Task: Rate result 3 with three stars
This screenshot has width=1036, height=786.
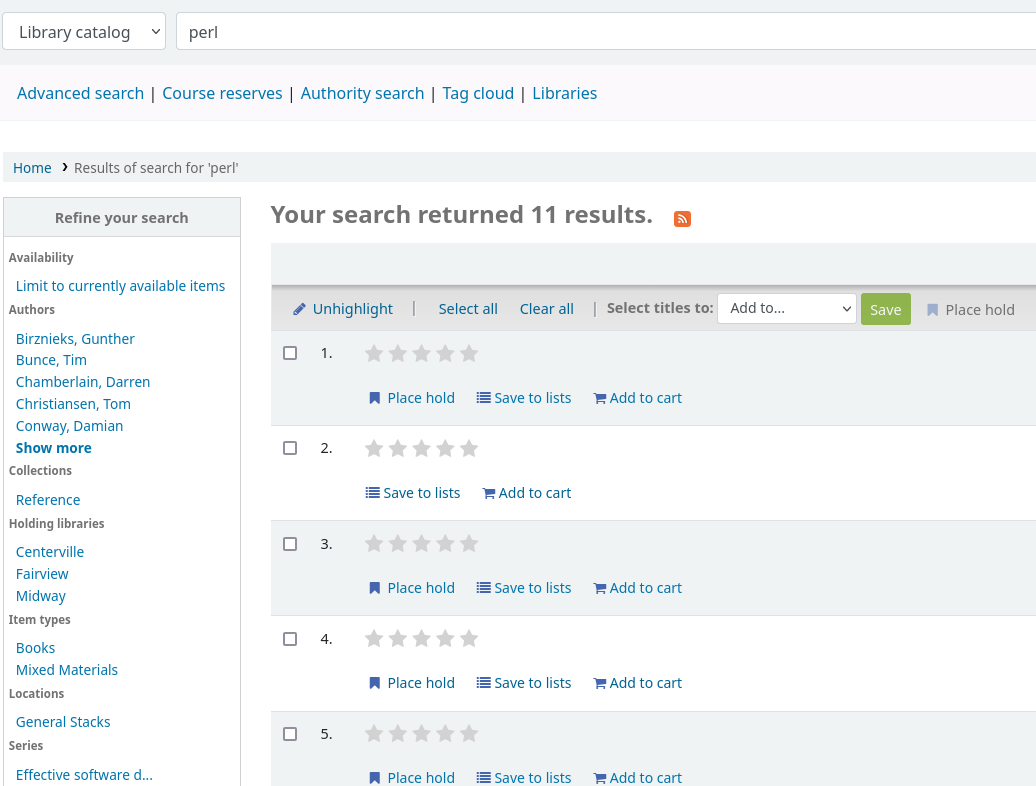Action: tap(422, 543)
